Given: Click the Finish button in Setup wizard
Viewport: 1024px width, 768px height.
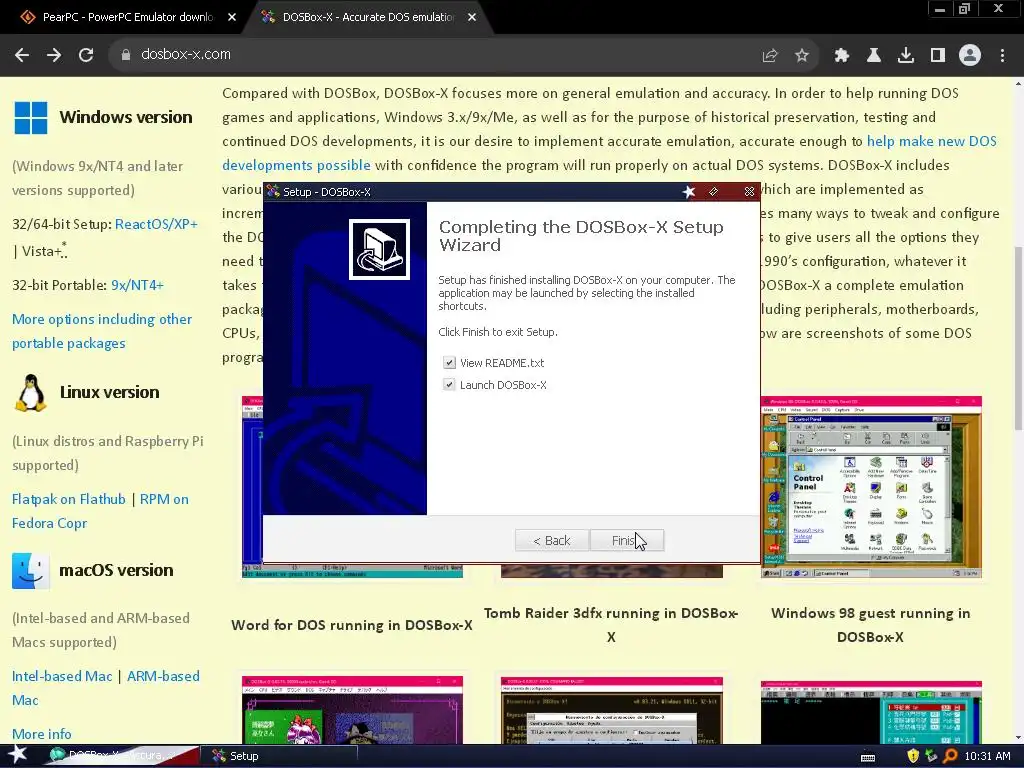Looking at the screenshot, I should click(x=627, y=540).
